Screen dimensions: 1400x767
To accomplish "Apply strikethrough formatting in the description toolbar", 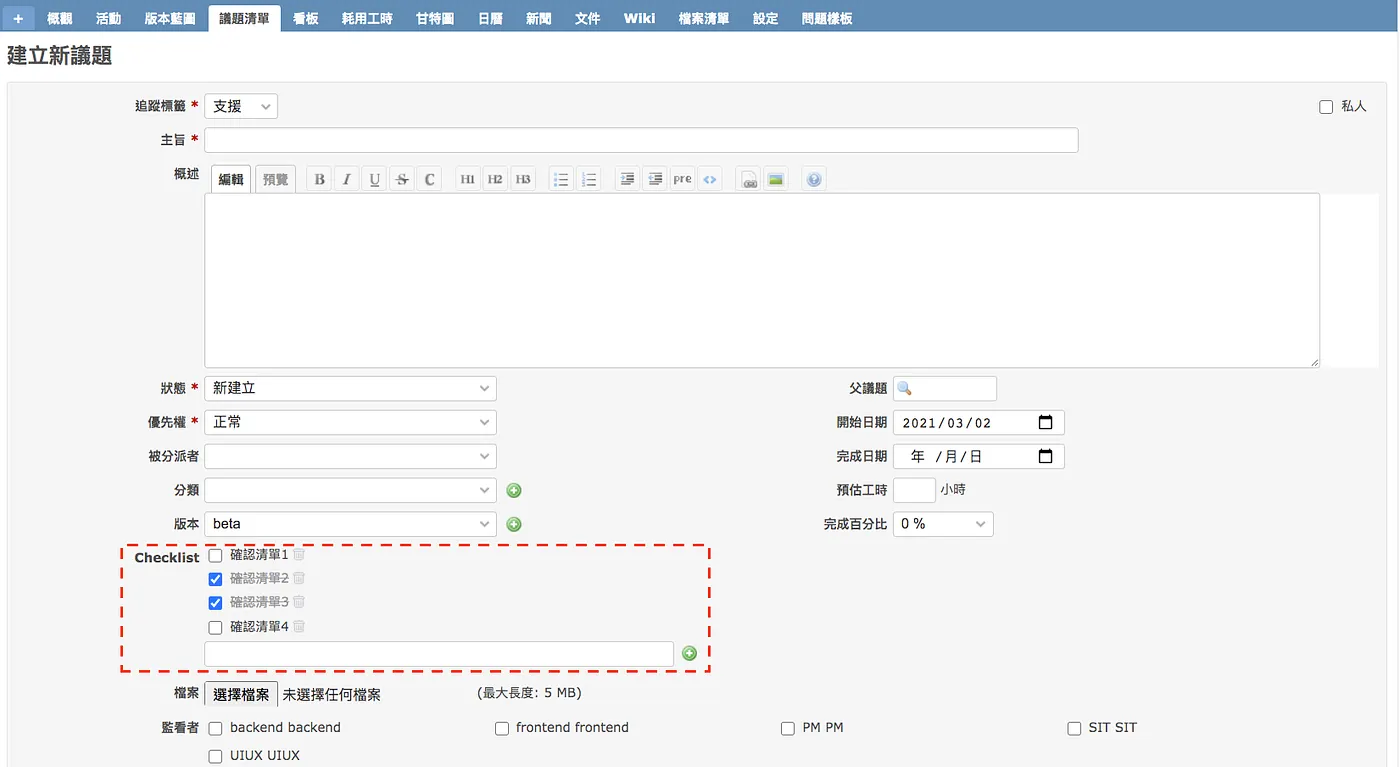I will (402, 180).
